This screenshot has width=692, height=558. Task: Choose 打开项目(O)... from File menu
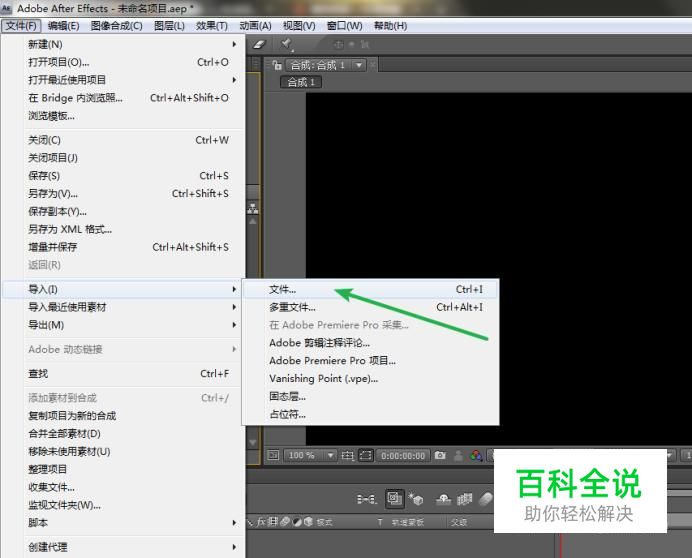(x=124, y=62)
